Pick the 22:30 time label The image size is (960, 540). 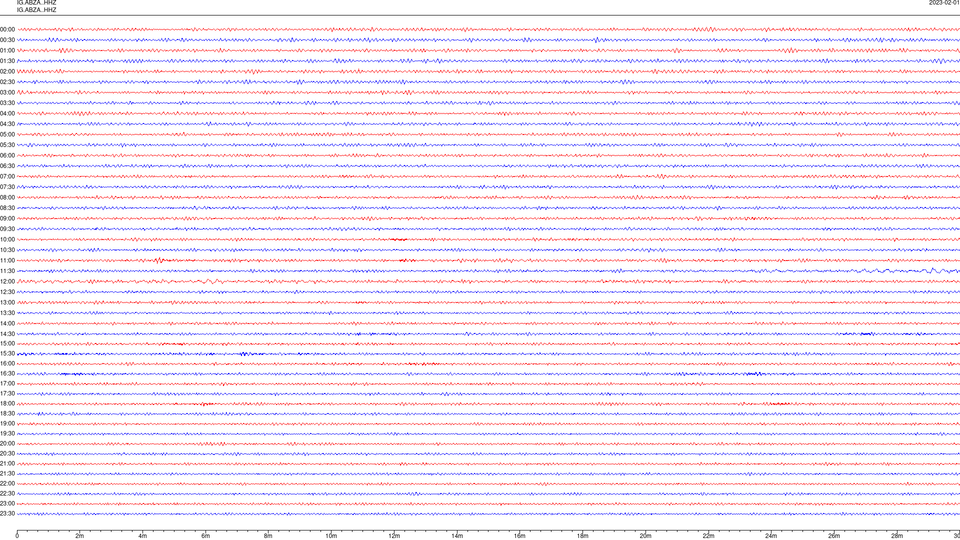7,494
